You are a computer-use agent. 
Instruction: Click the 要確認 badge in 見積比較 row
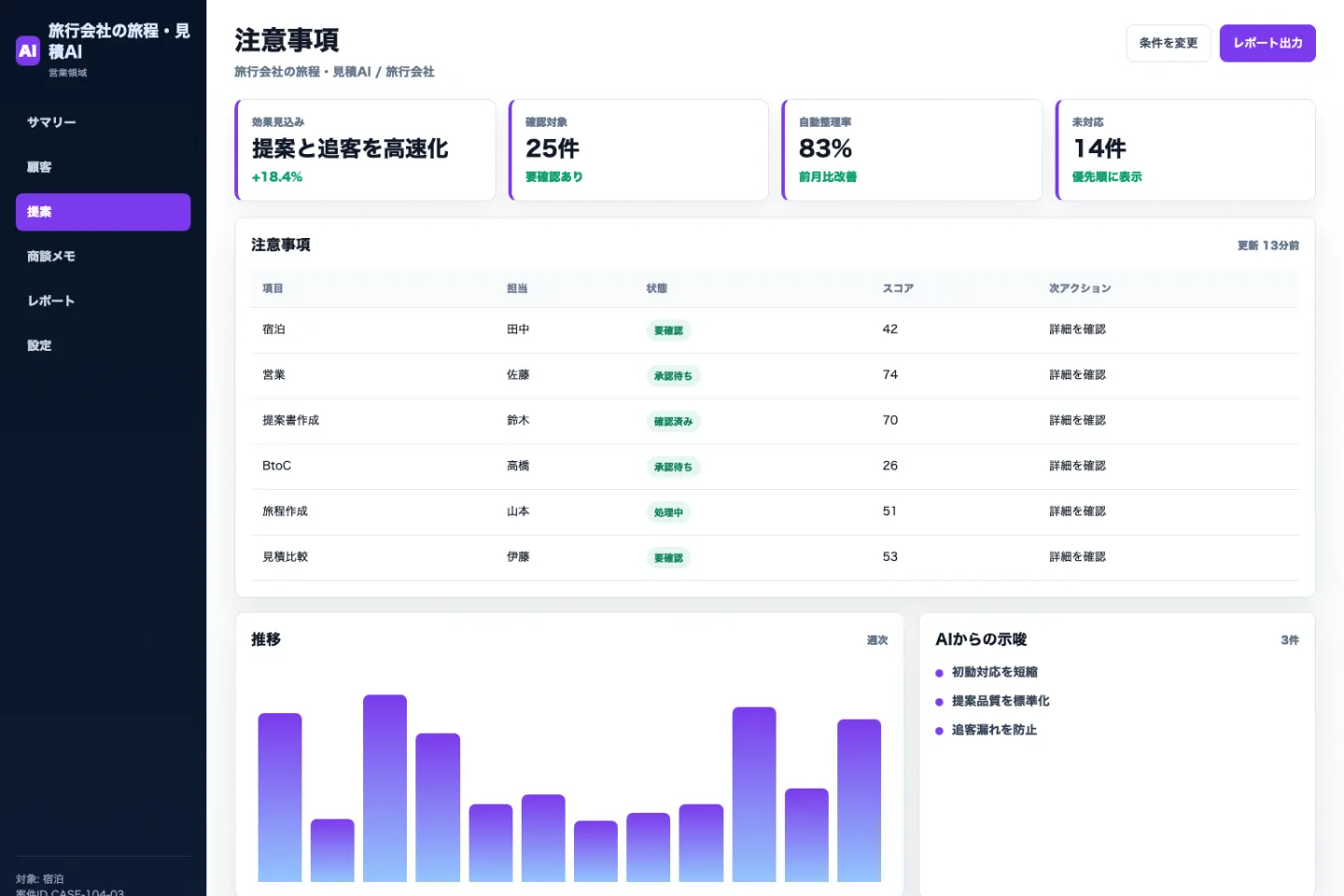click(668, 558)
